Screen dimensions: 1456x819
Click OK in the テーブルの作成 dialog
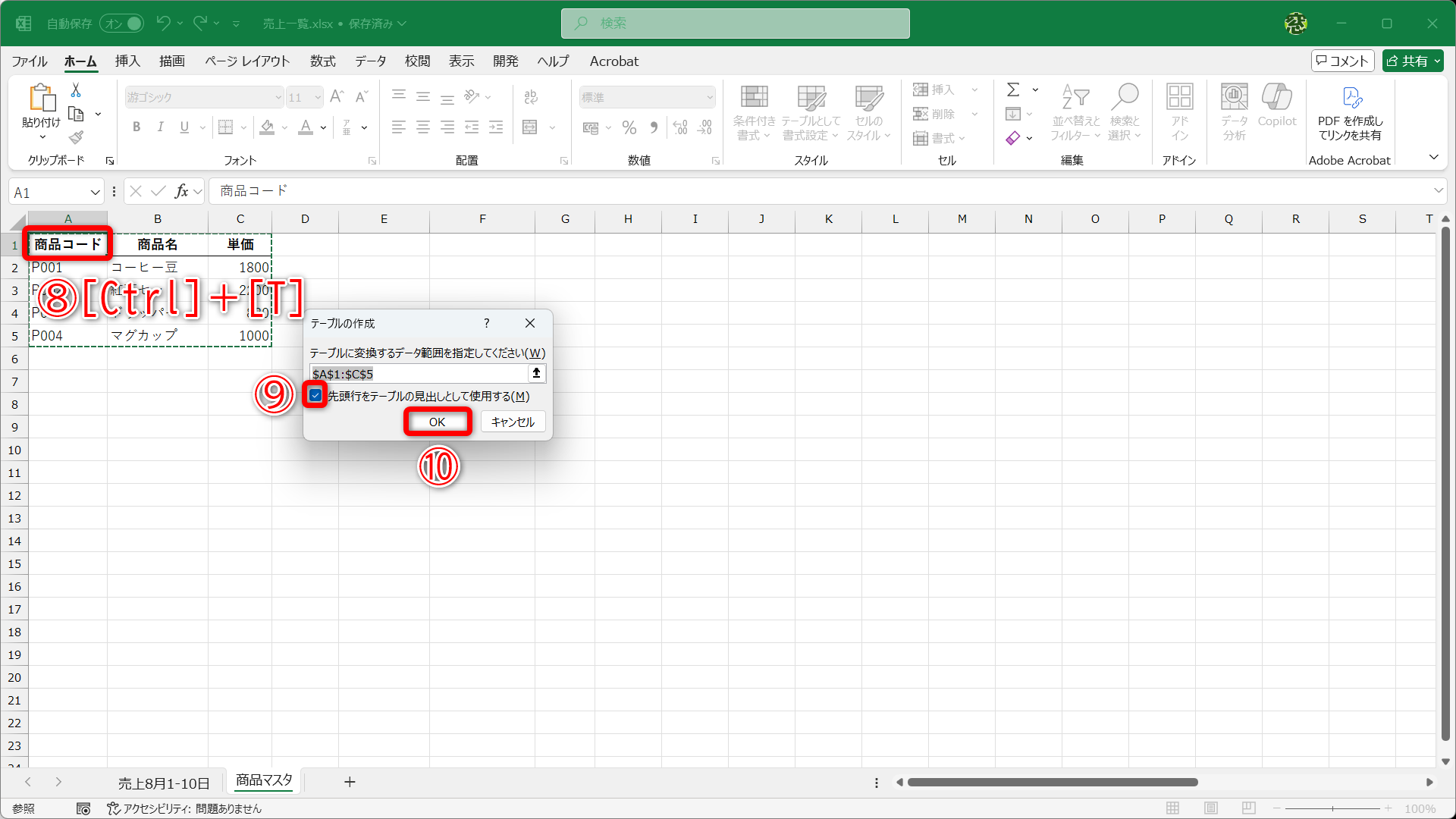438,422
